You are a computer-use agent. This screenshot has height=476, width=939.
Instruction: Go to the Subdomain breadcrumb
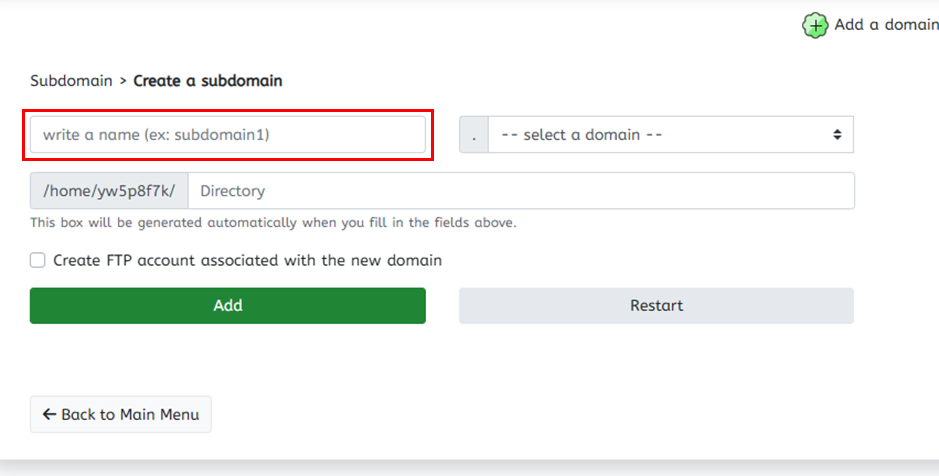tap(71, 81)
